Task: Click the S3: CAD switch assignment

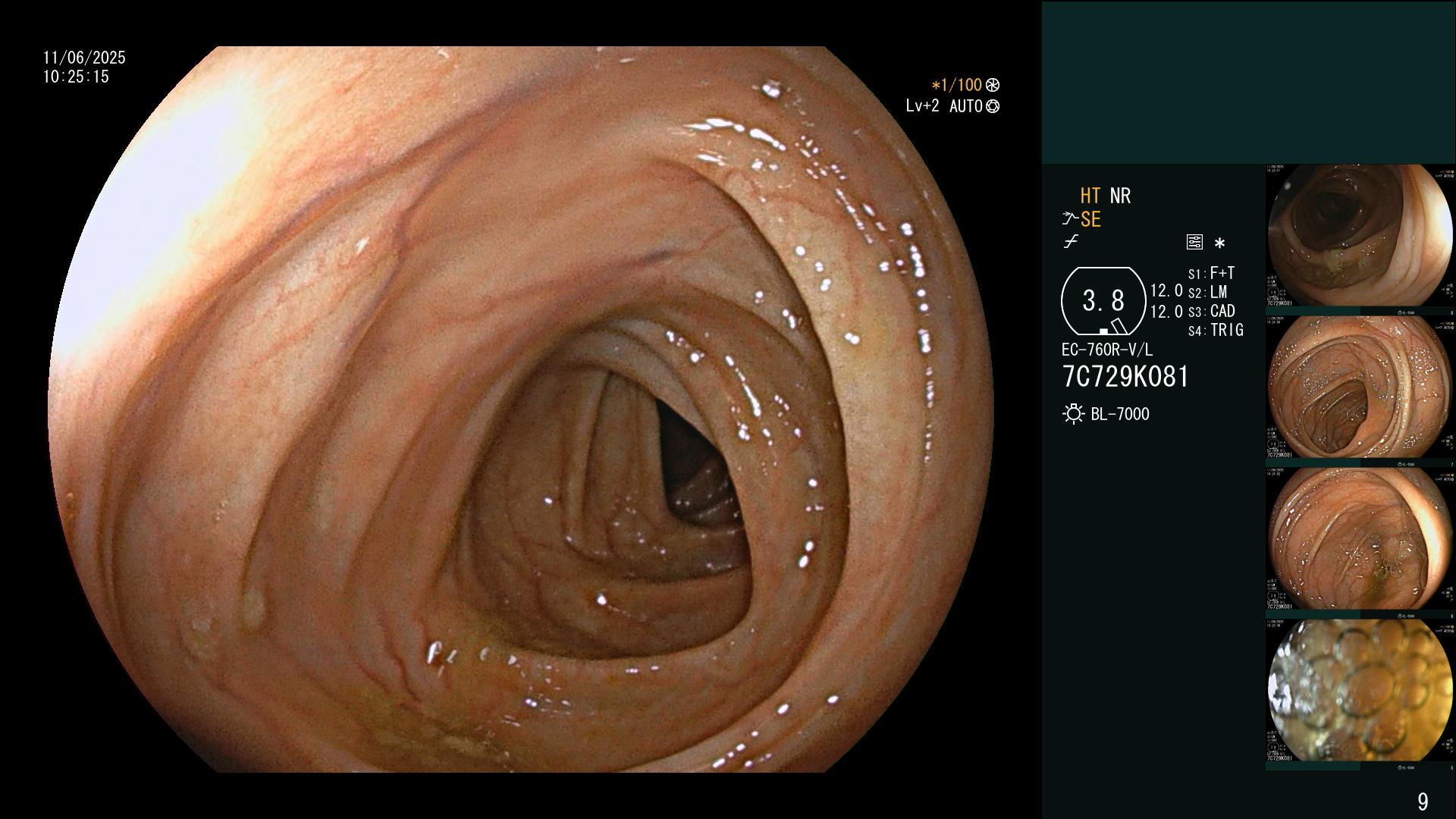Action: [x=1211, y=311]
